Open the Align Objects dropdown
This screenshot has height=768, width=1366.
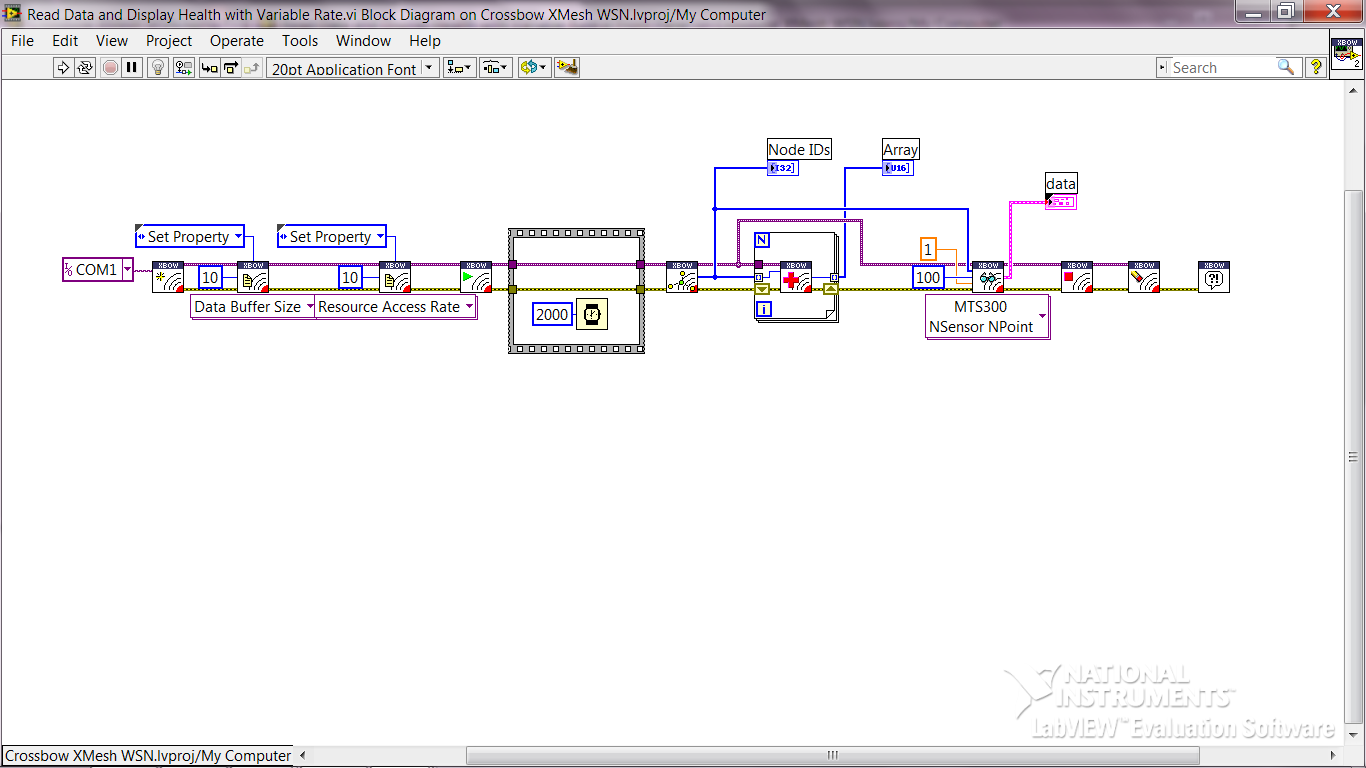[x=460, y=68]
